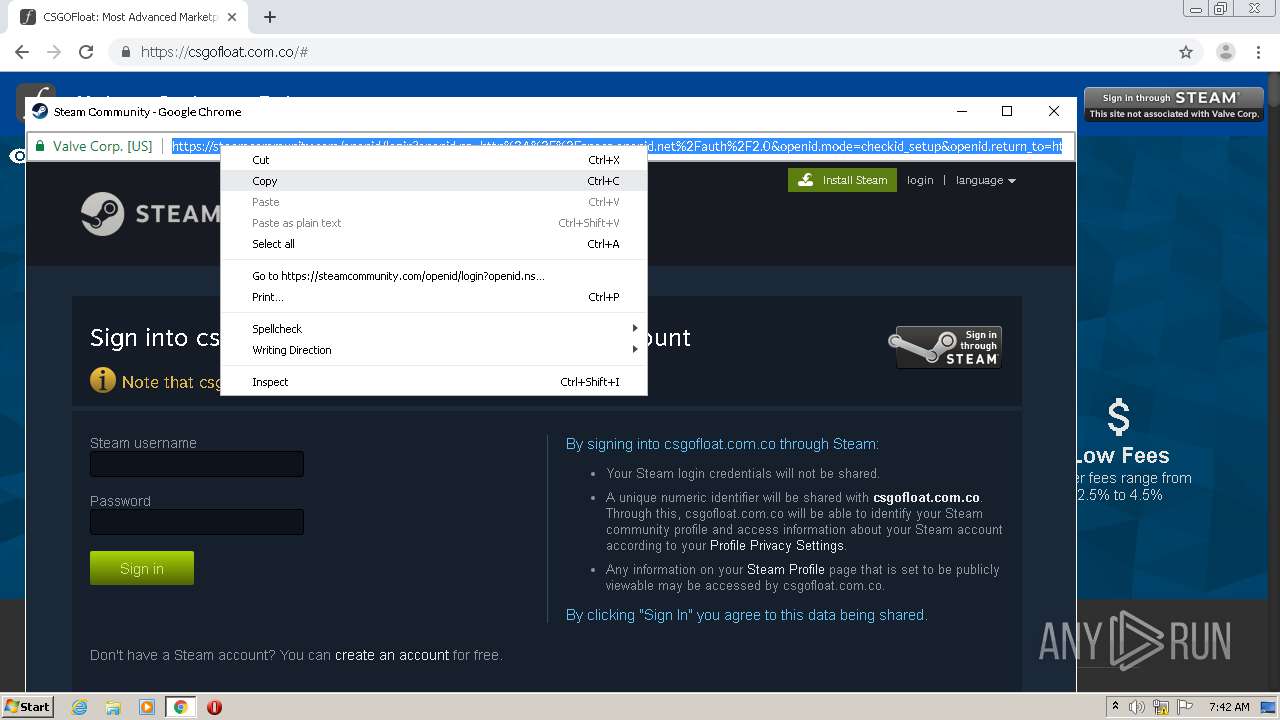Image resolution: width=1280 pixels, height=720 pixels.
Task: Expand the Writing Direction submenu
Action: click(434, 350)
